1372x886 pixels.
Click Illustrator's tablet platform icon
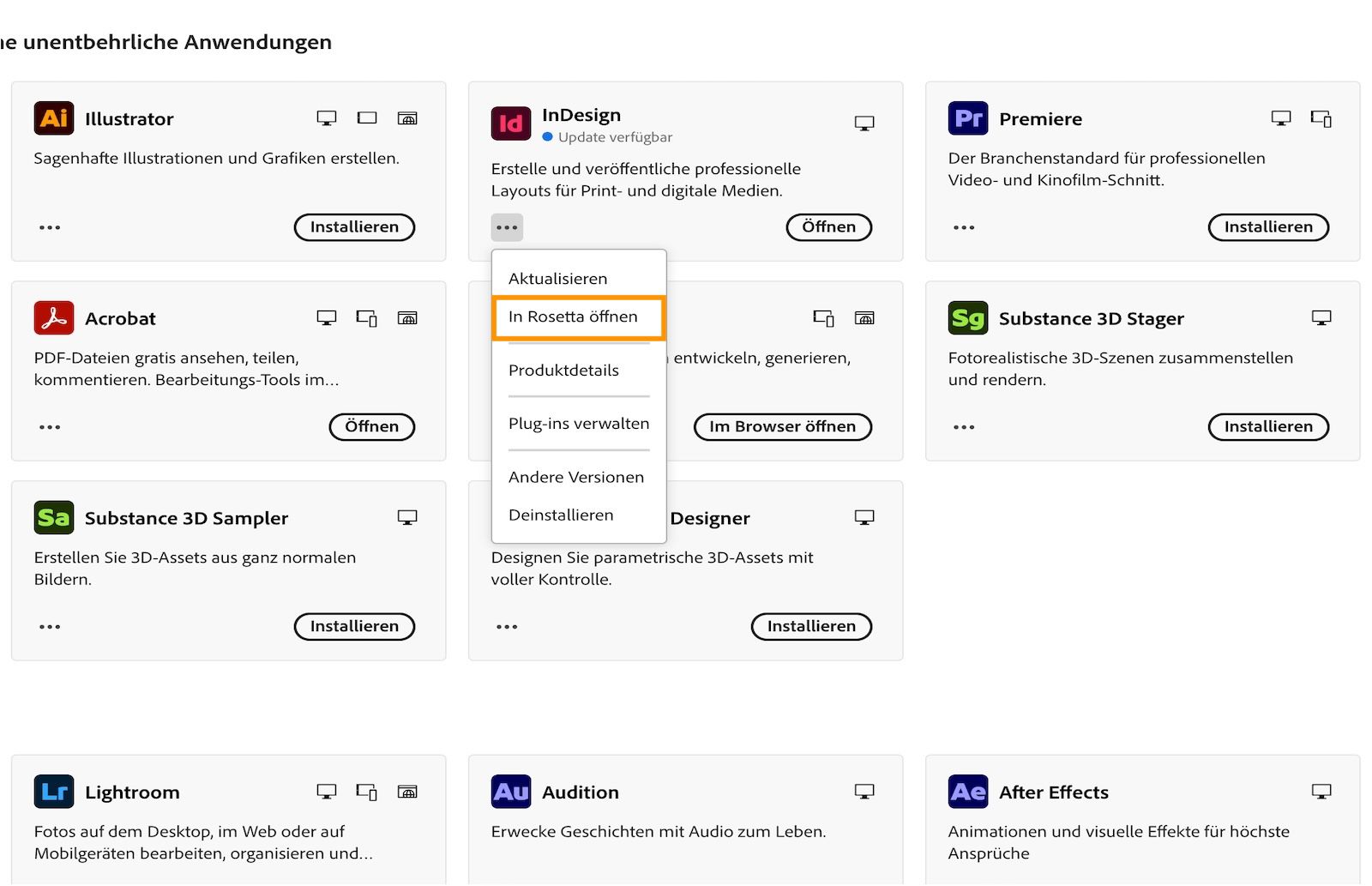tap(367, 118)
